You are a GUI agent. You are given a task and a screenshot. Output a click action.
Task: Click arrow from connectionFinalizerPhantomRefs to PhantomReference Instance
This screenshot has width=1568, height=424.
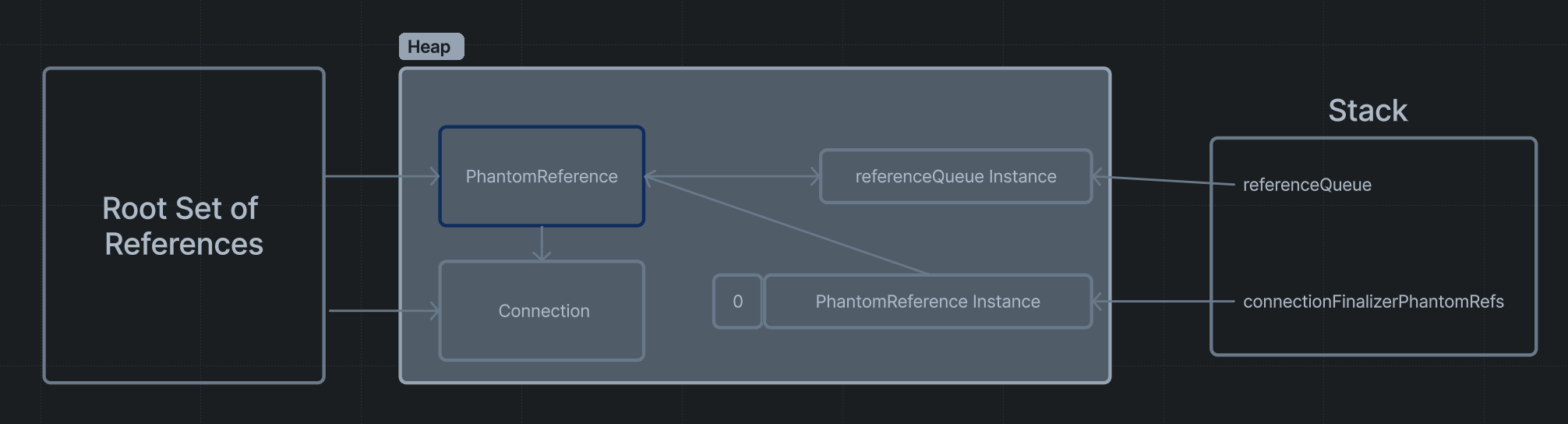1161,302
